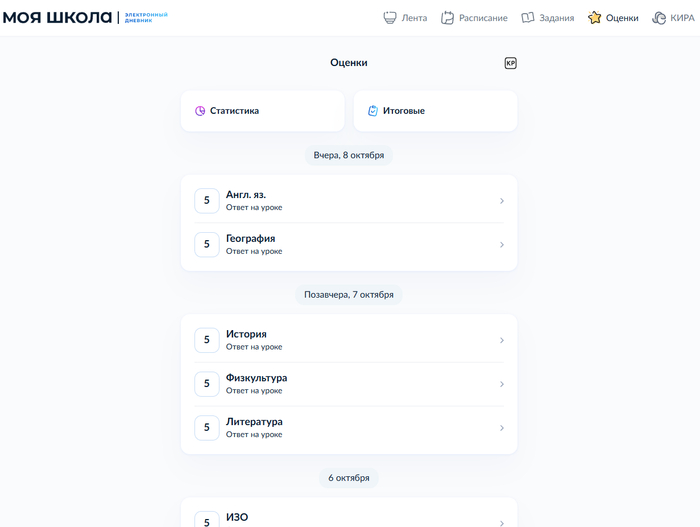
Task: Click the Задания book icon
Action: tap(528, 18)
